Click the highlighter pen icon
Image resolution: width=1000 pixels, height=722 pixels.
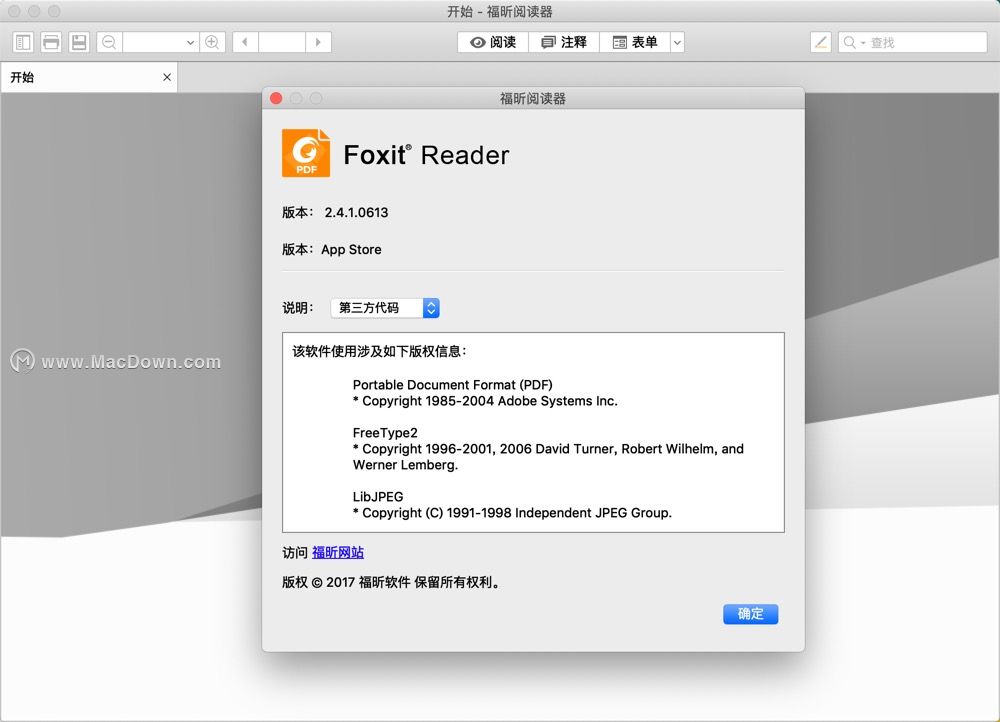[821, 42]
